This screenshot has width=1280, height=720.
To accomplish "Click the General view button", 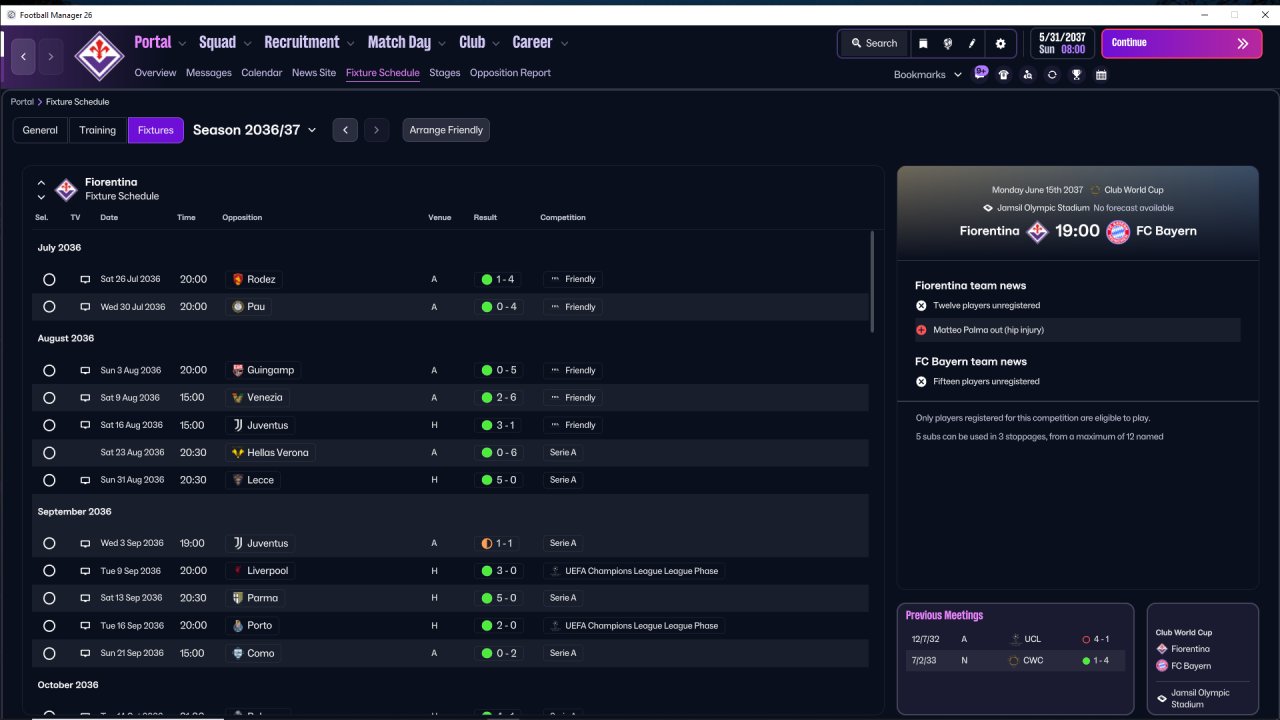I will coord(40,130).
